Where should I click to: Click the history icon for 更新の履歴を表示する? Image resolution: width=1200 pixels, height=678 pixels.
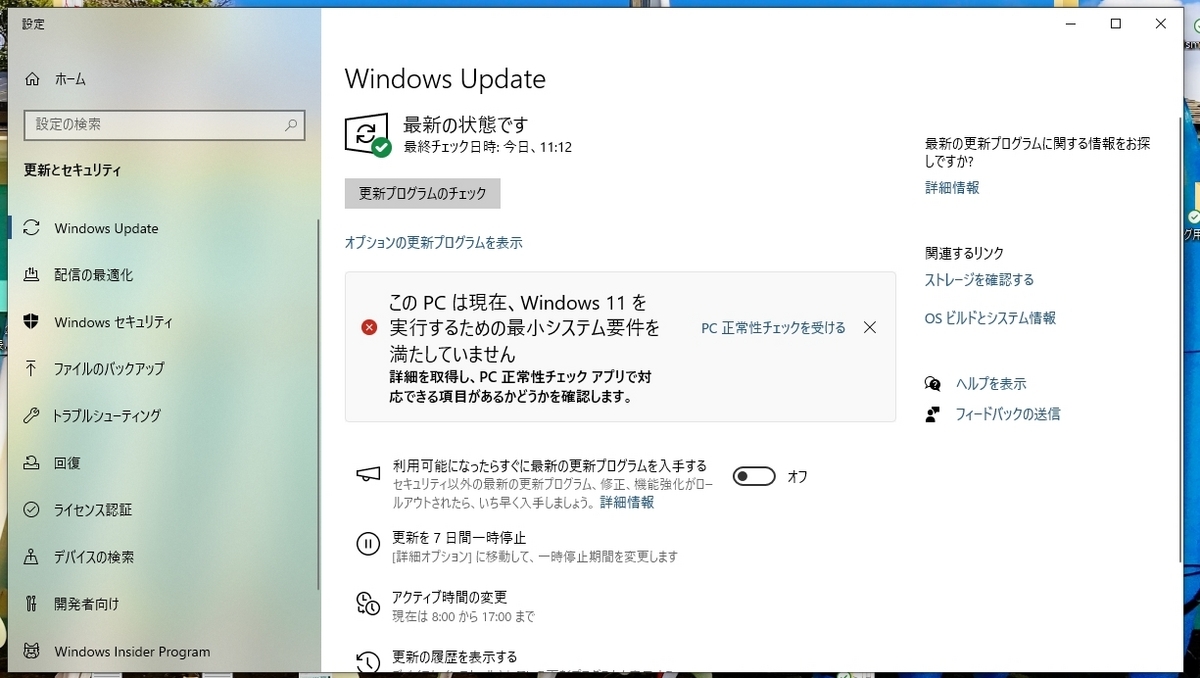(x=368, y=660)
